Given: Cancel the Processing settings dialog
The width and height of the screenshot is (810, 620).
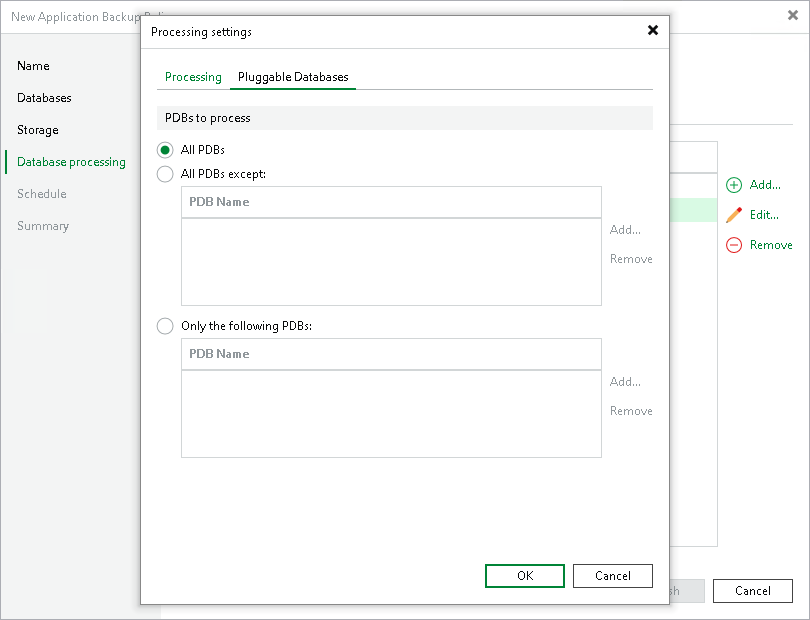Looking at the screenshot, I should [612, 576].
